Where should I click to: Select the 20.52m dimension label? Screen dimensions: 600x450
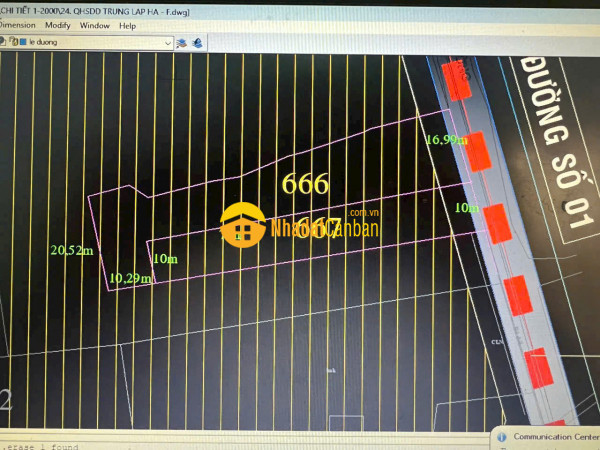click(x=72, y=249)
